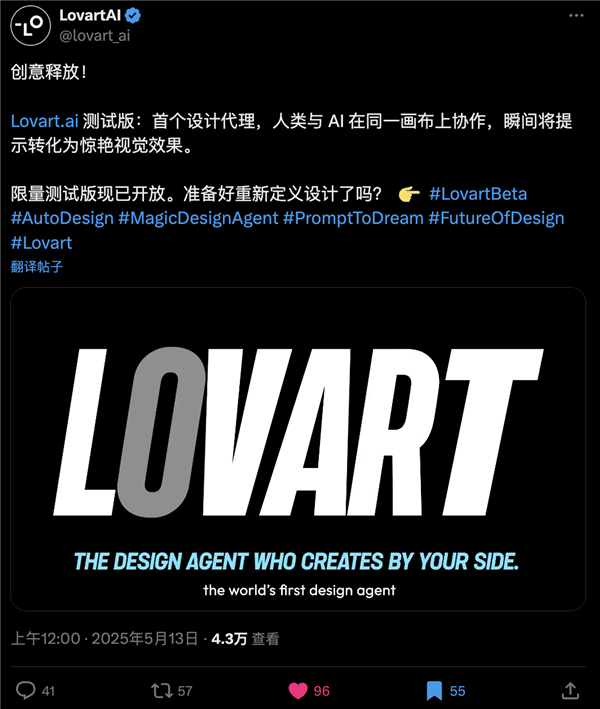Open the LOVART banner image
This screenshot has width=600, height=709.
click(298, 449)
